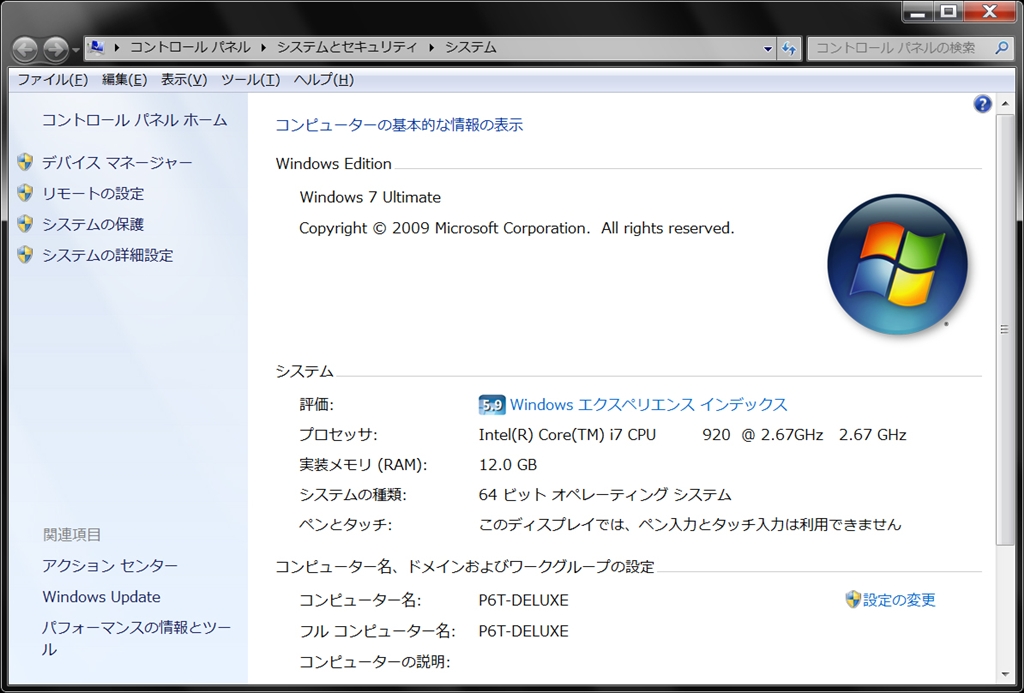Screen dimensions: 1024x693
Task: Click the computer icon in the address bar
Action: coord(95,47)
